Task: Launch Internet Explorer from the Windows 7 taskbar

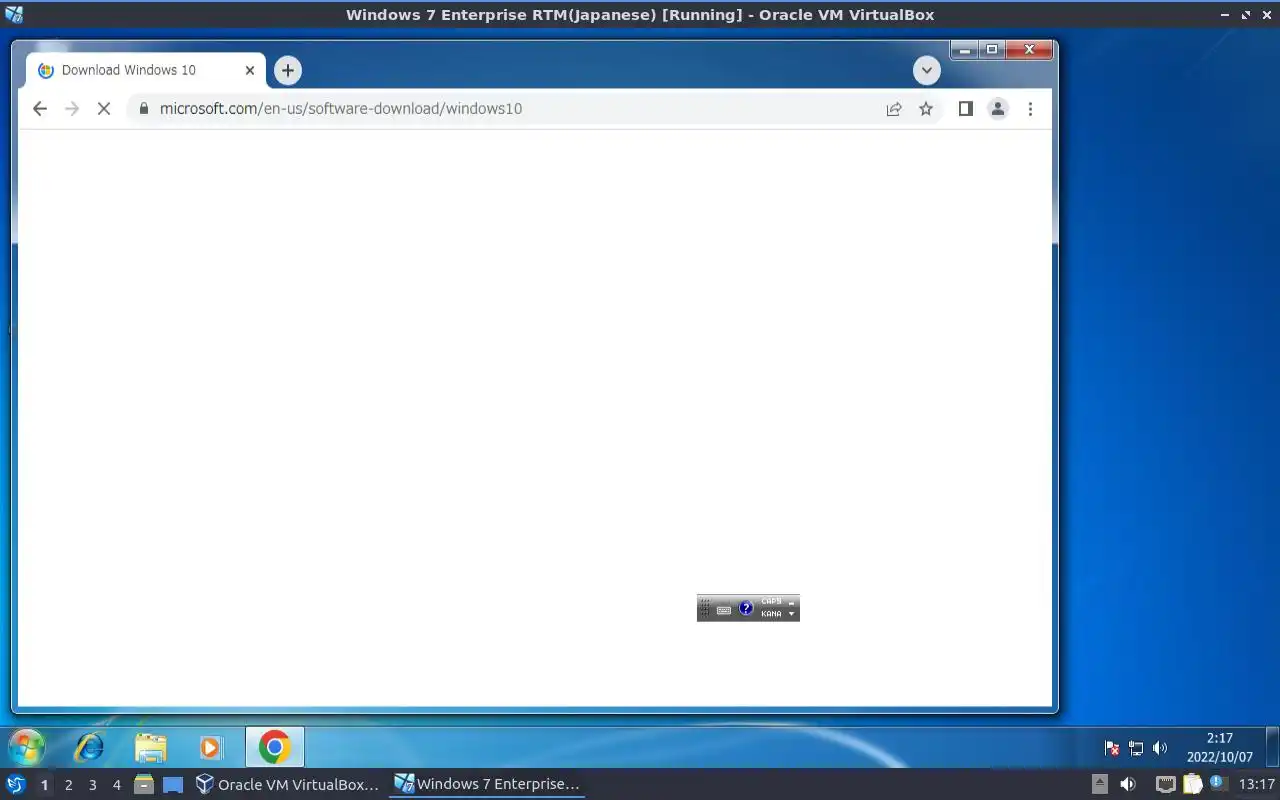Action: (x=89, y=747)
